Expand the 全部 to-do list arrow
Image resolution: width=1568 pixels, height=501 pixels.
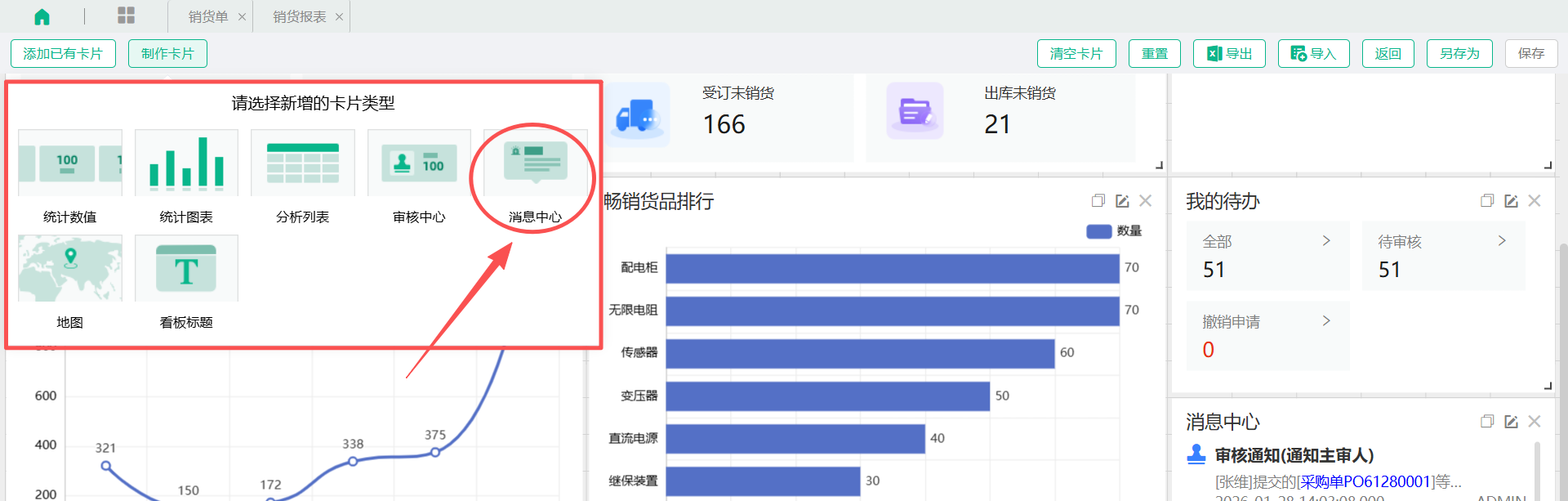1326,241
